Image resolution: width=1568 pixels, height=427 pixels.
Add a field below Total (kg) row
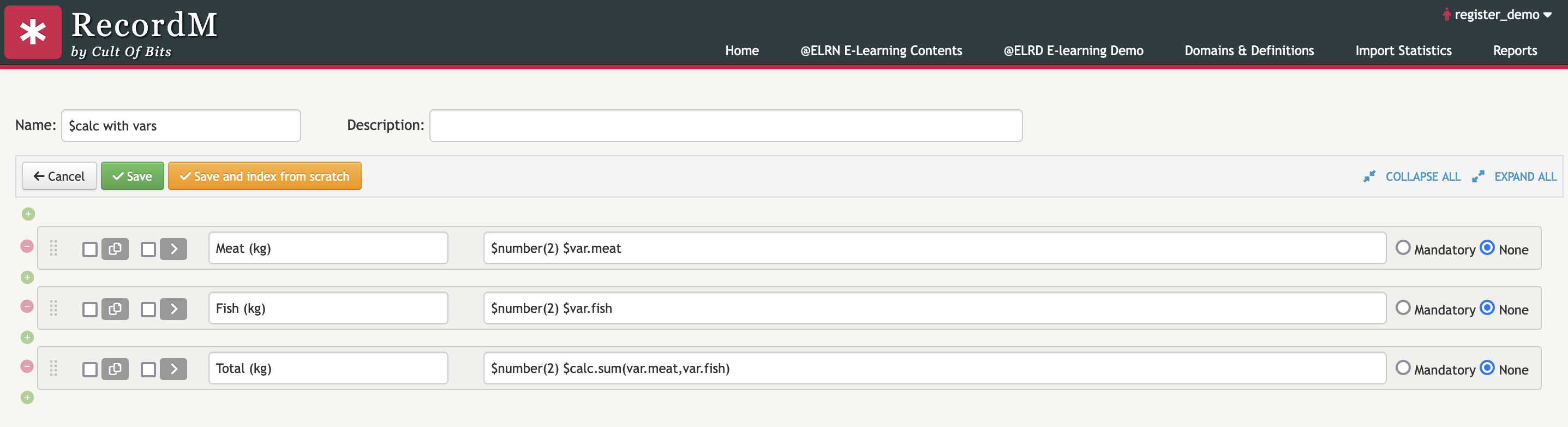(27, 397)
